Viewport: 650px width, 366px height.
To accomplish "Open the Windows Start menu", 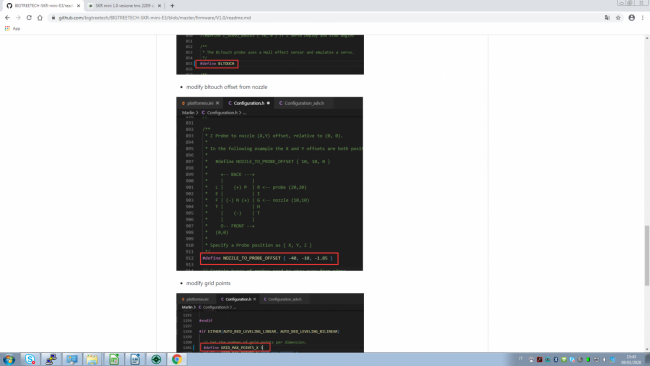I will coord(9,359).
